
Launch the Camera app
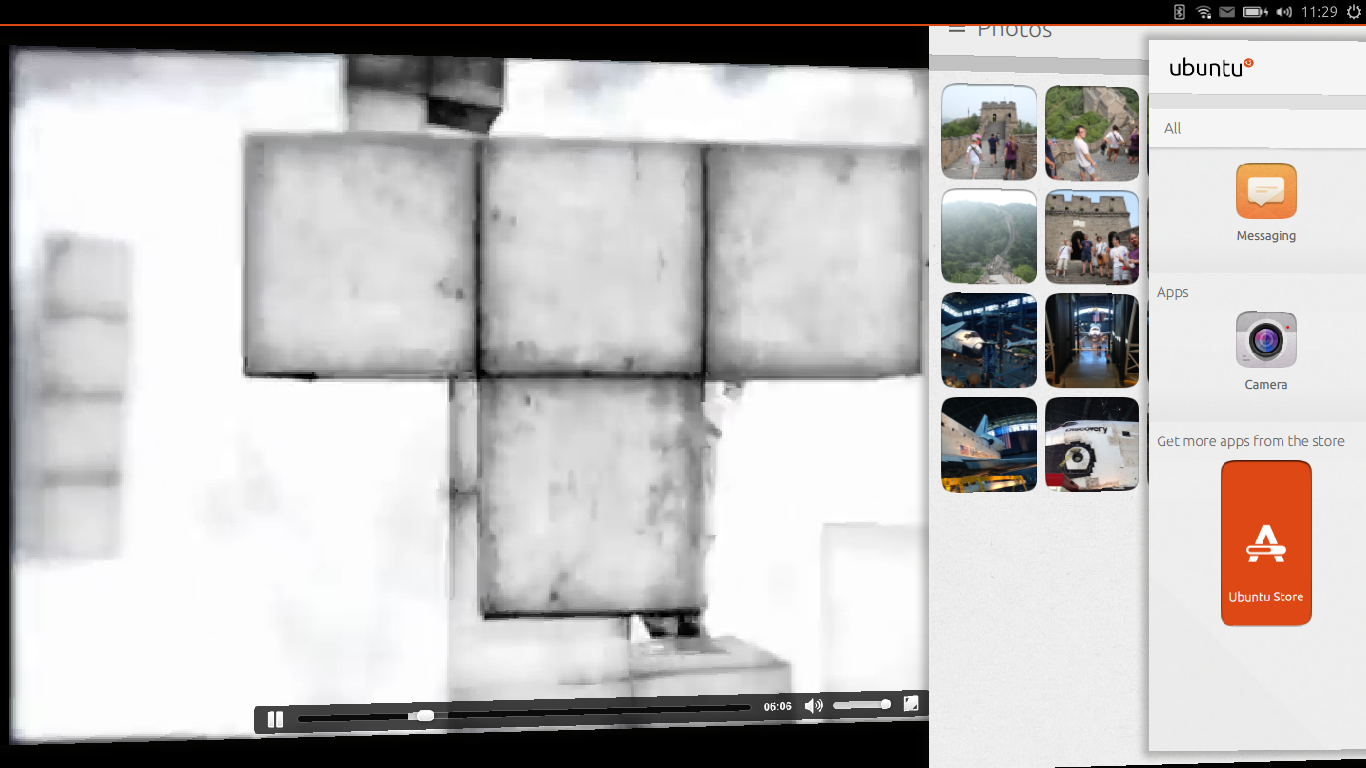[1266, 351]
